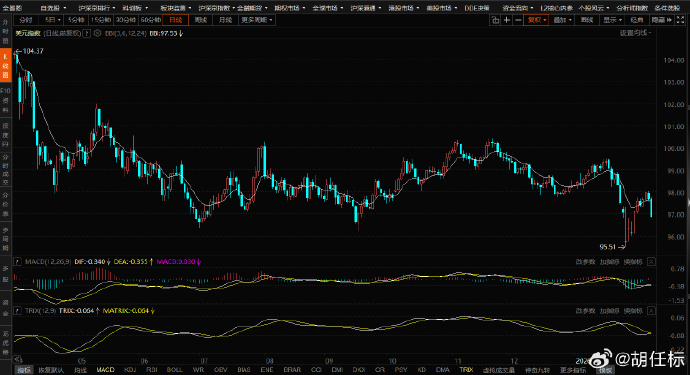Select 周线 weekly period tab
This screenshot has height=375, width=690.
pos(201,20)
